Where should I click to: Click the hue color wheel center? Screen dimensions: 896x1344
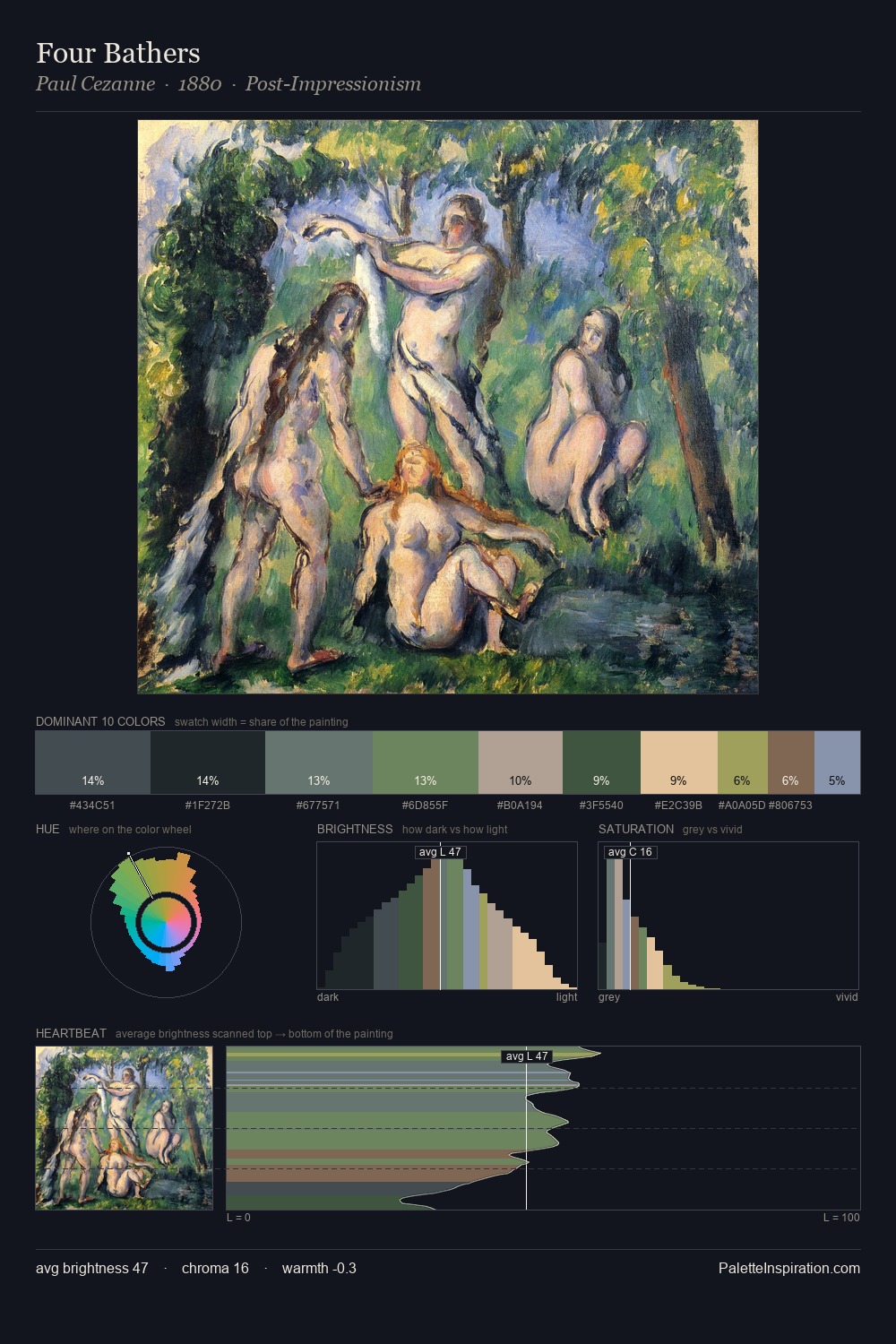[x=166, y=922]
